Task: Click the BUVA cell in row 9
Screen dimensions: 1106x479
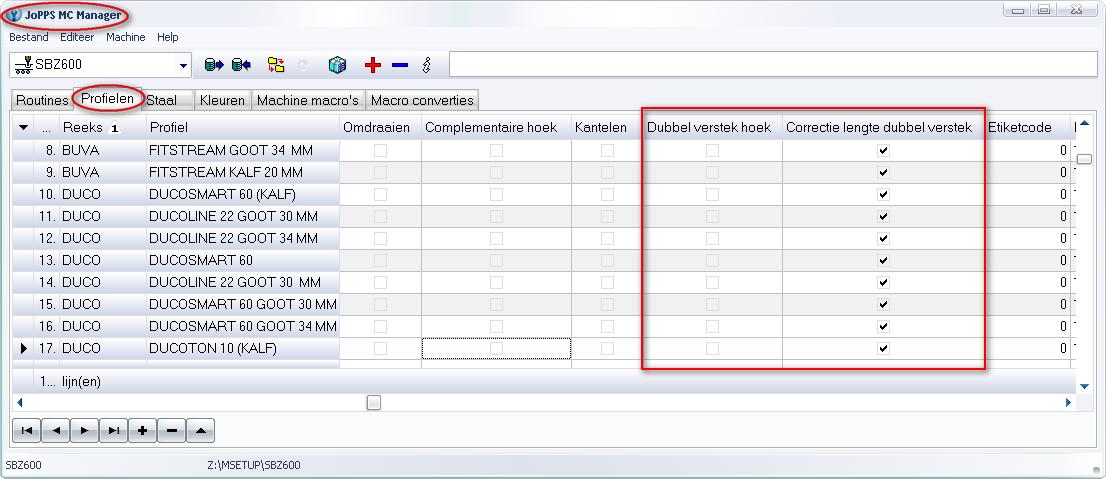Action: pos(102,172)
